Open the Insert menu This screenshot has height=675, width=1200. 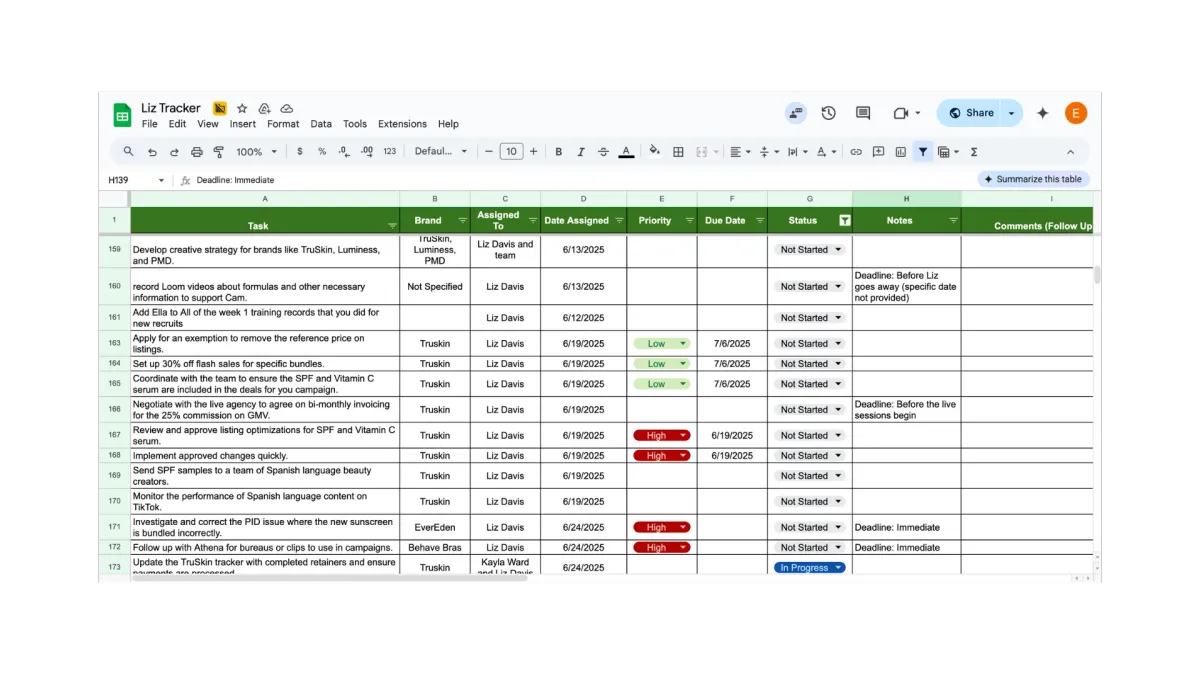(x=243, y=124)
